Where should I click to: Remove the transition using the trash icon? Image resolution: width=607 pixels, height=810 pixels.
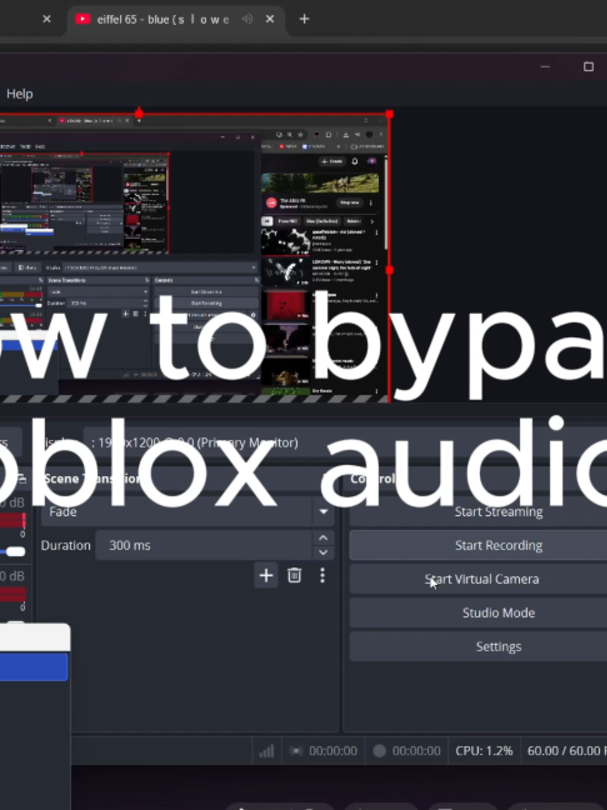pos(294,575)
